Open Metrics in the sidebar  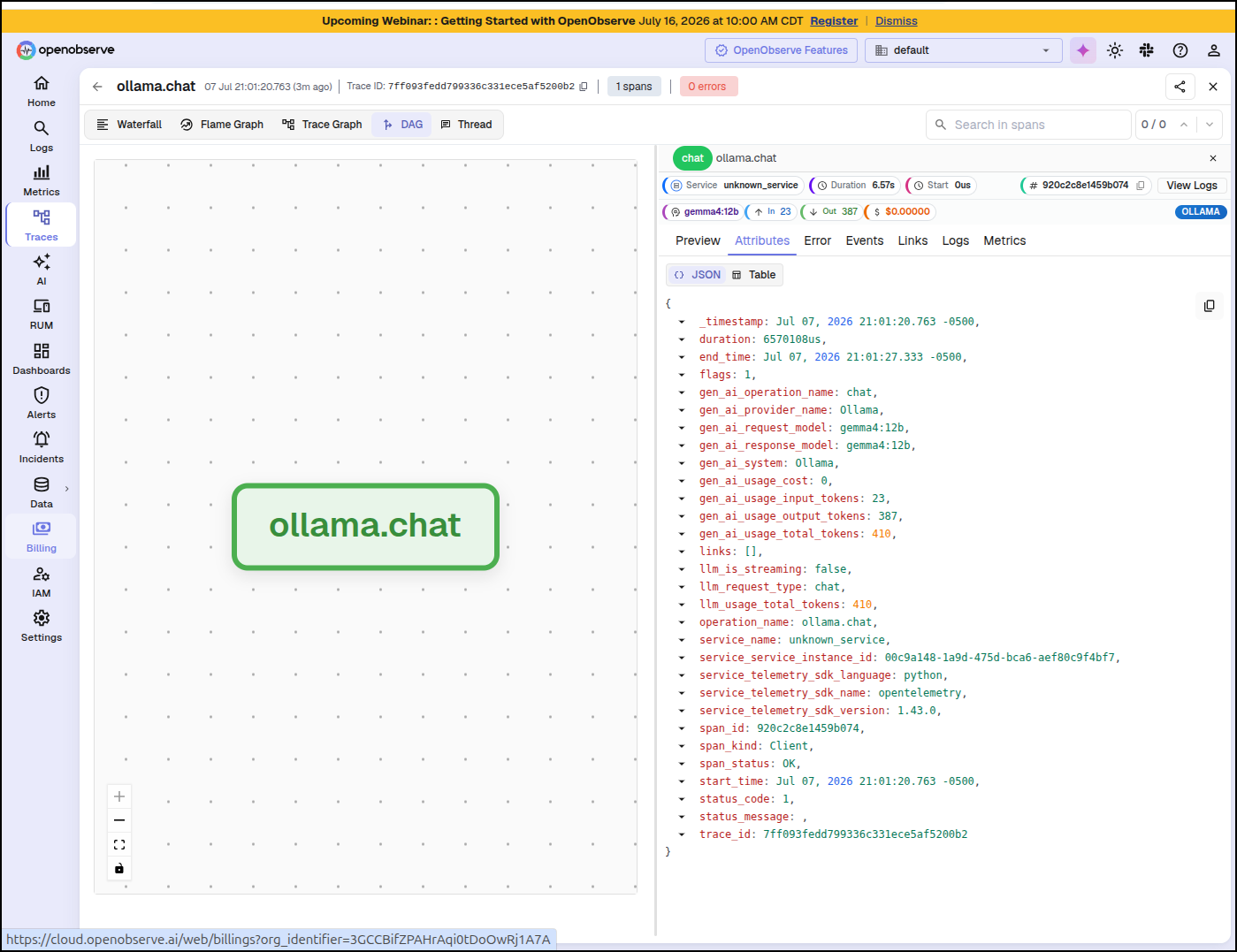click(41, 180)
